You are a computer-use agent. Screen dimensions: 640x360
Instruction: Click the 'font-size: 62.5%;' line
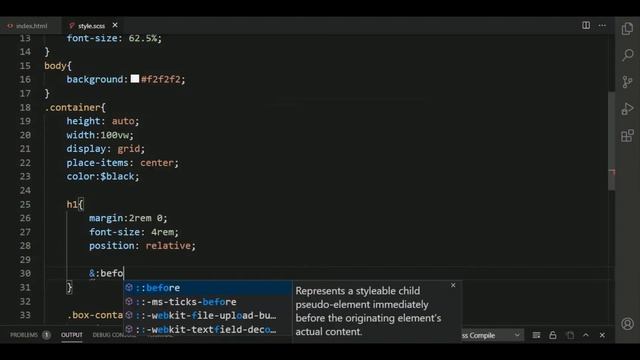pos(114,38)
